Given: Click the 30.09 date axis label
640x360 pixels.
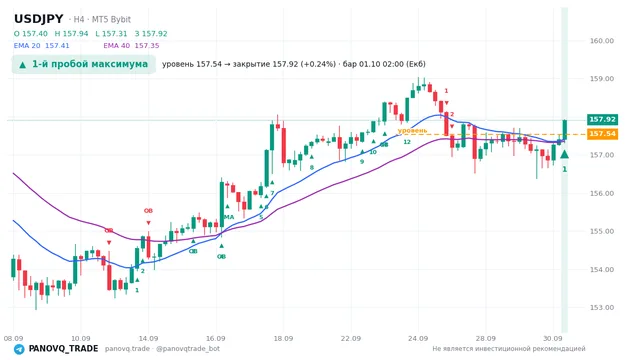Looking at the screenshot, I should (553, 338).
